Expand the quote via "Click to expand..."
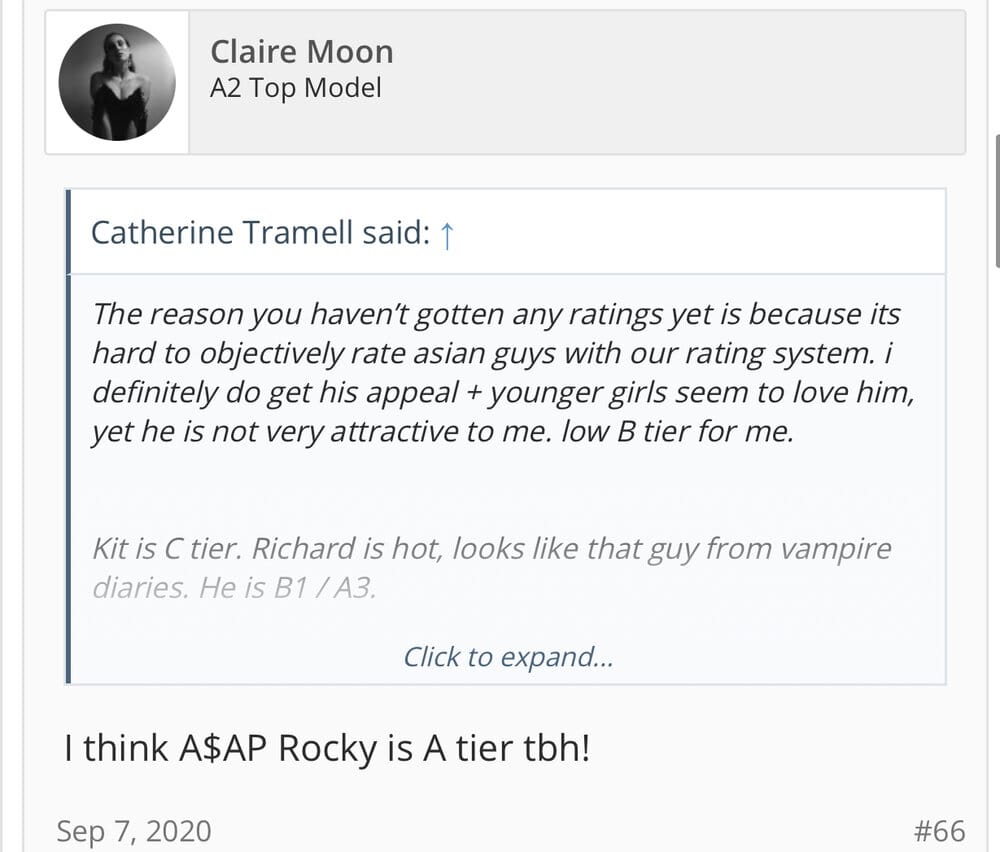The width and height of the screenshot is (1000, 852). [507, 657]
